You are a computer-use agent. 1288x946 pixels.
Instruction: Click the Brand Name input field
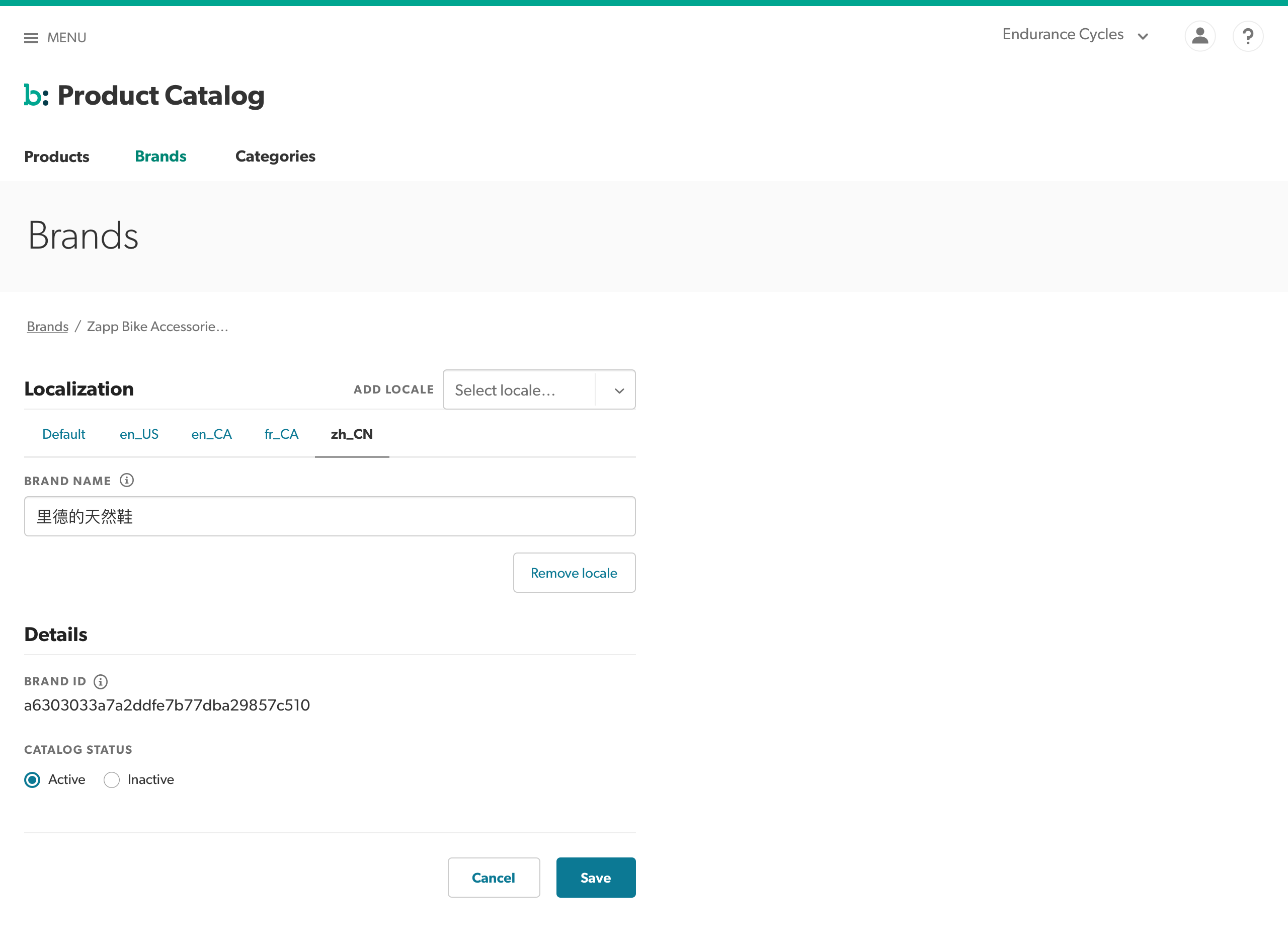[330, 516]
